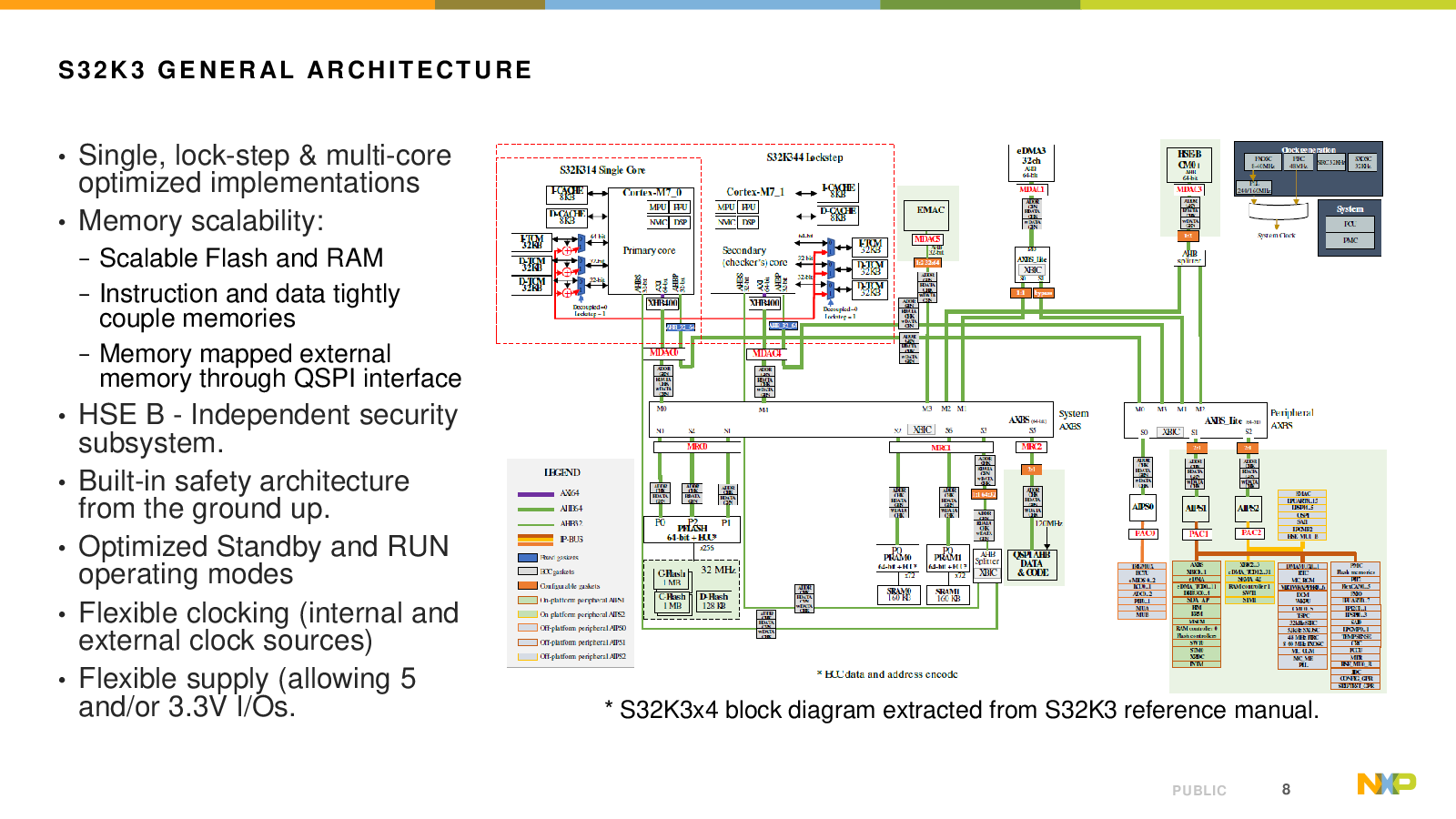Click the 'MRC1' bar
Screen dimensions: 1456x819
941,448
